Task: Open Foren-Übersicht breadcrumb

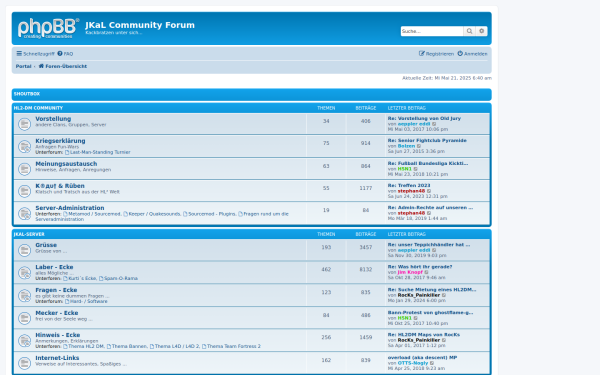Action: pos(63,66)
